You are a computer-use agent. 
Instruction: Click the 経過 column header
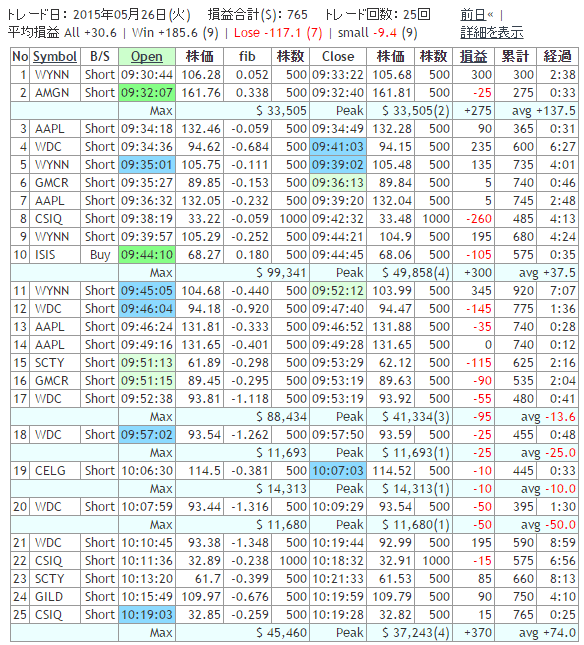click(557, 56)
